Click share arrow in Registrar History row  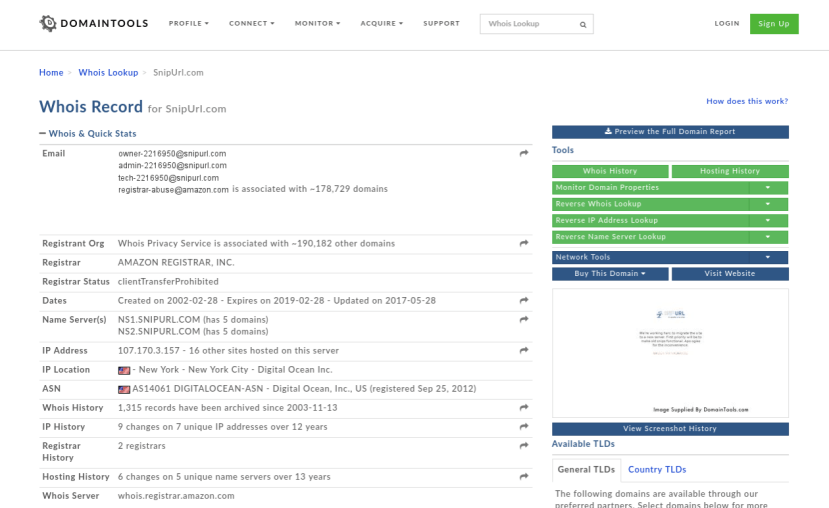pyautogui.click(x=523, y=446)
